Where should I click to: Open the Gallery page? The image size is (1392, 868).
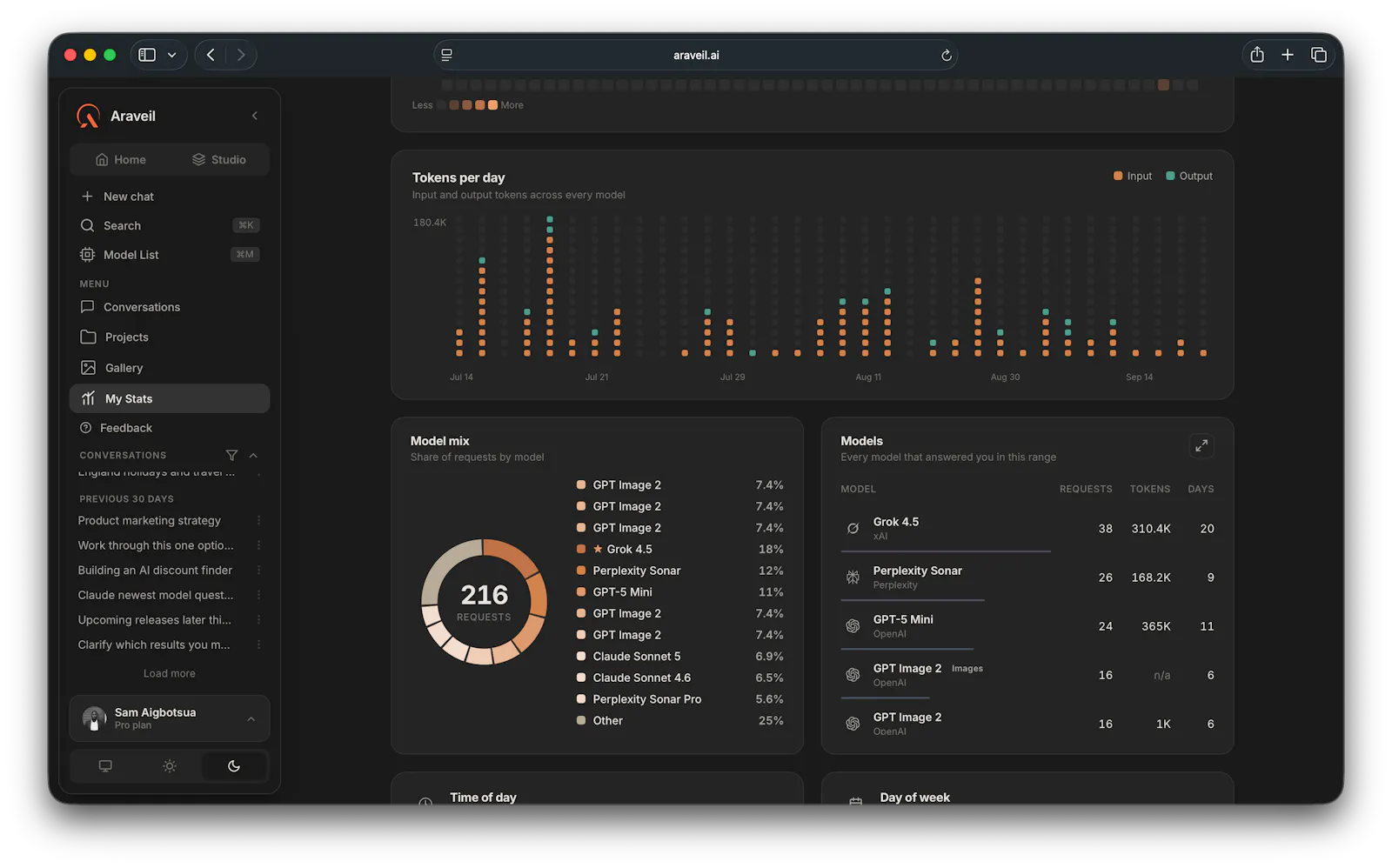click(x=170, y=368)
